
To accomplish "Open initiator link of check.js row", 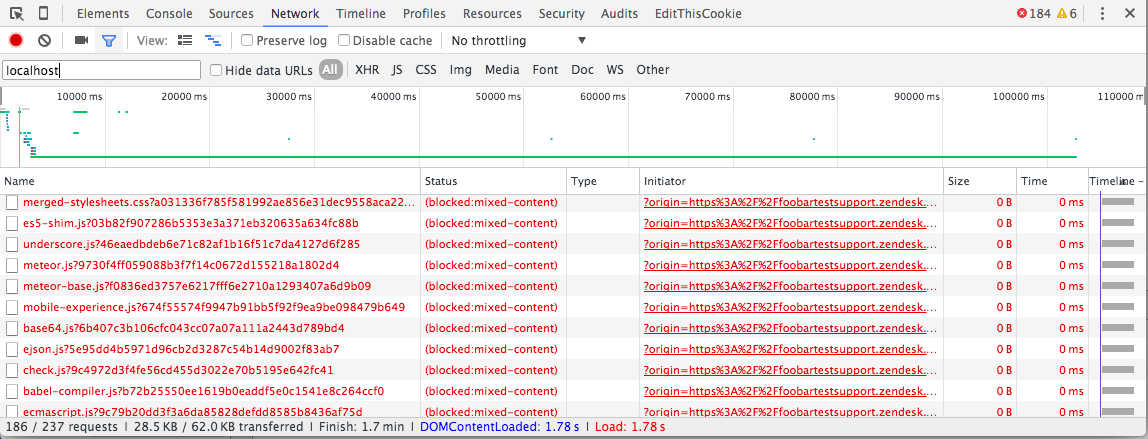I will pyautogui.click(x=790, y=369).
